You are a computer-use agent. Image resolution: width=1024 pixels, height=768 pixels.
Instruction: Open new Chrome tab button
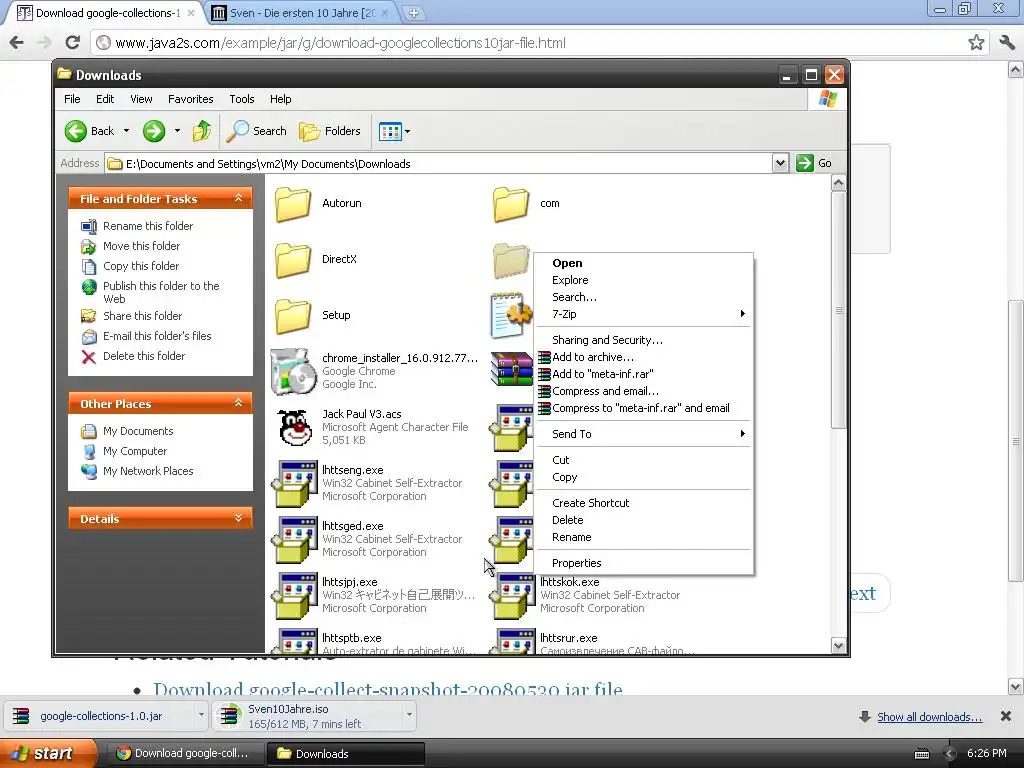pos(413,13)
